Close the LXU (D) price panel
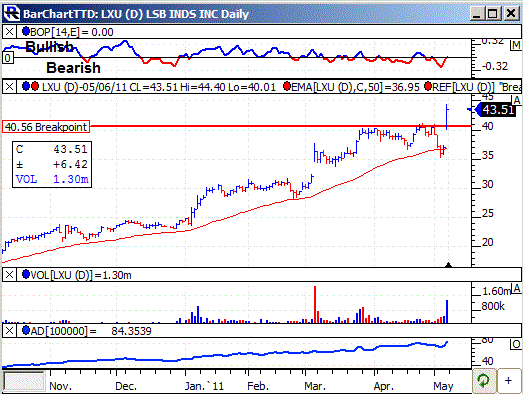 tap(9, 87)
